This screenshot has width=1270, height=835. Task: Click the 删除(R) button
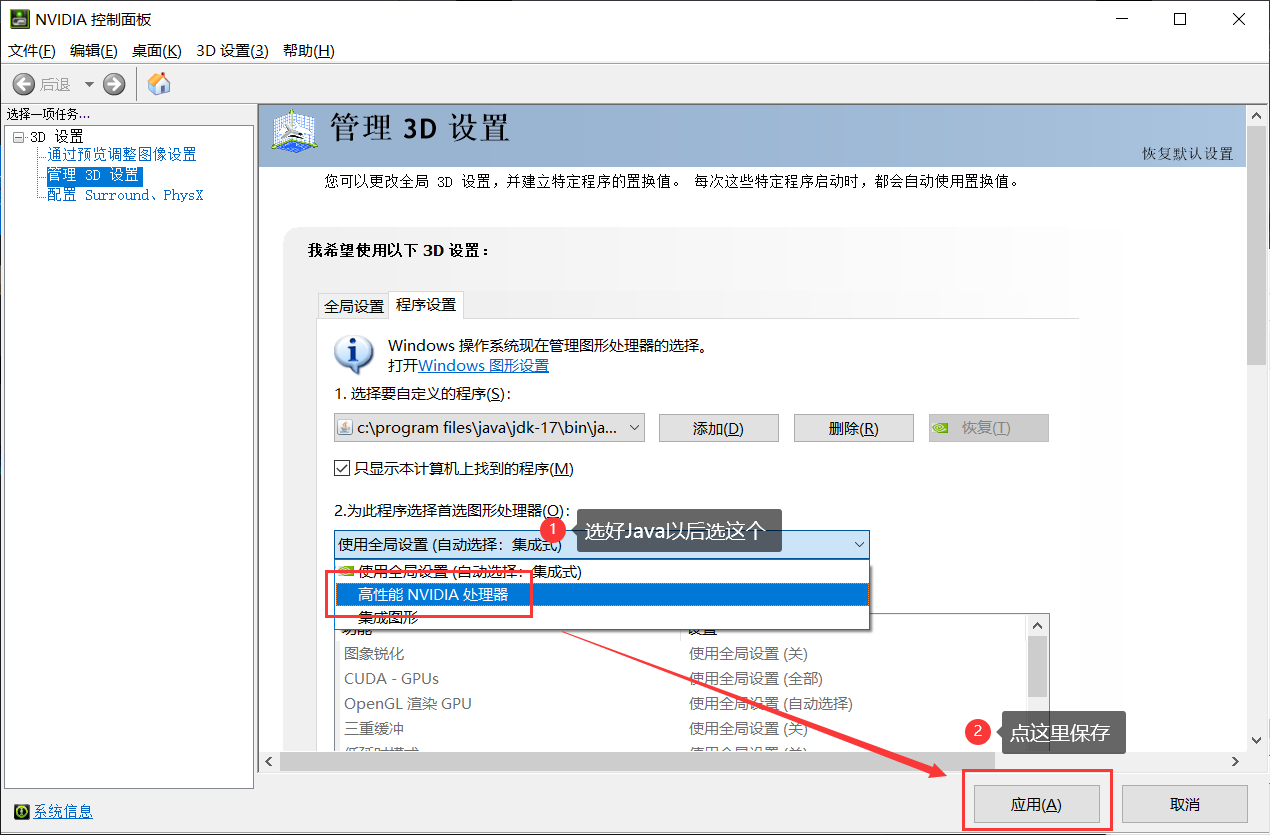pos(853,428)
